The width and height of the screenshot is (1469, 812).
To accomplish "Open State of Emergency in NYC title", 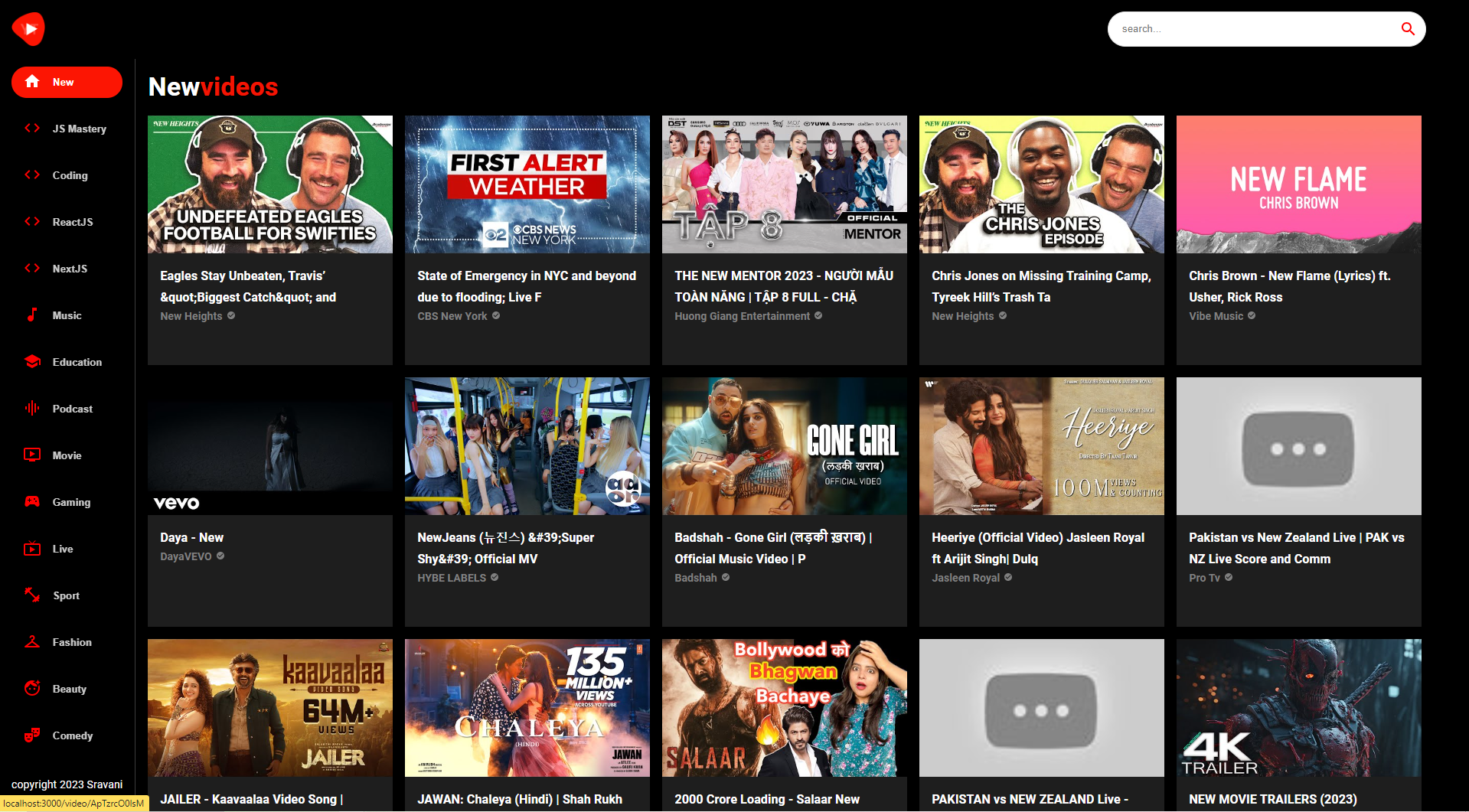I will tap(527, 286).
